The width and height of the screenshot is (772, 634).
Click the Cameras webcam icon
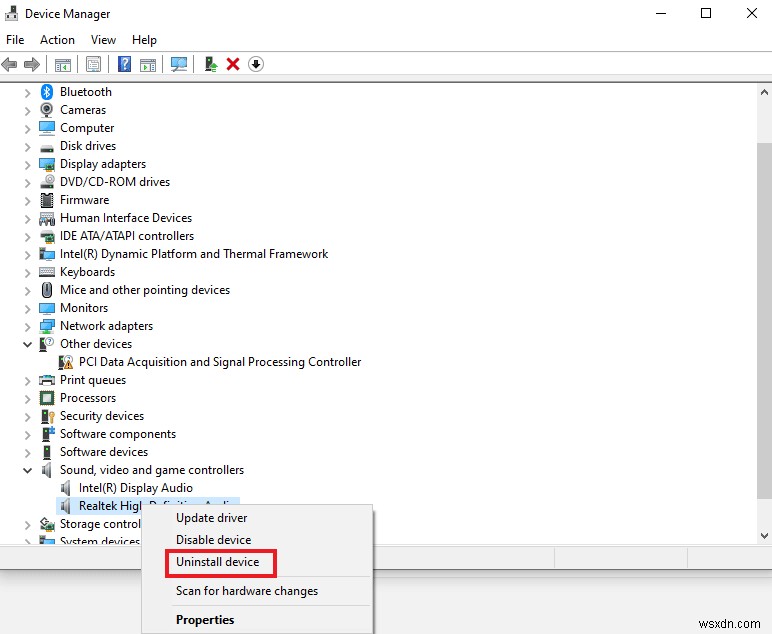(x=47, y=110)
